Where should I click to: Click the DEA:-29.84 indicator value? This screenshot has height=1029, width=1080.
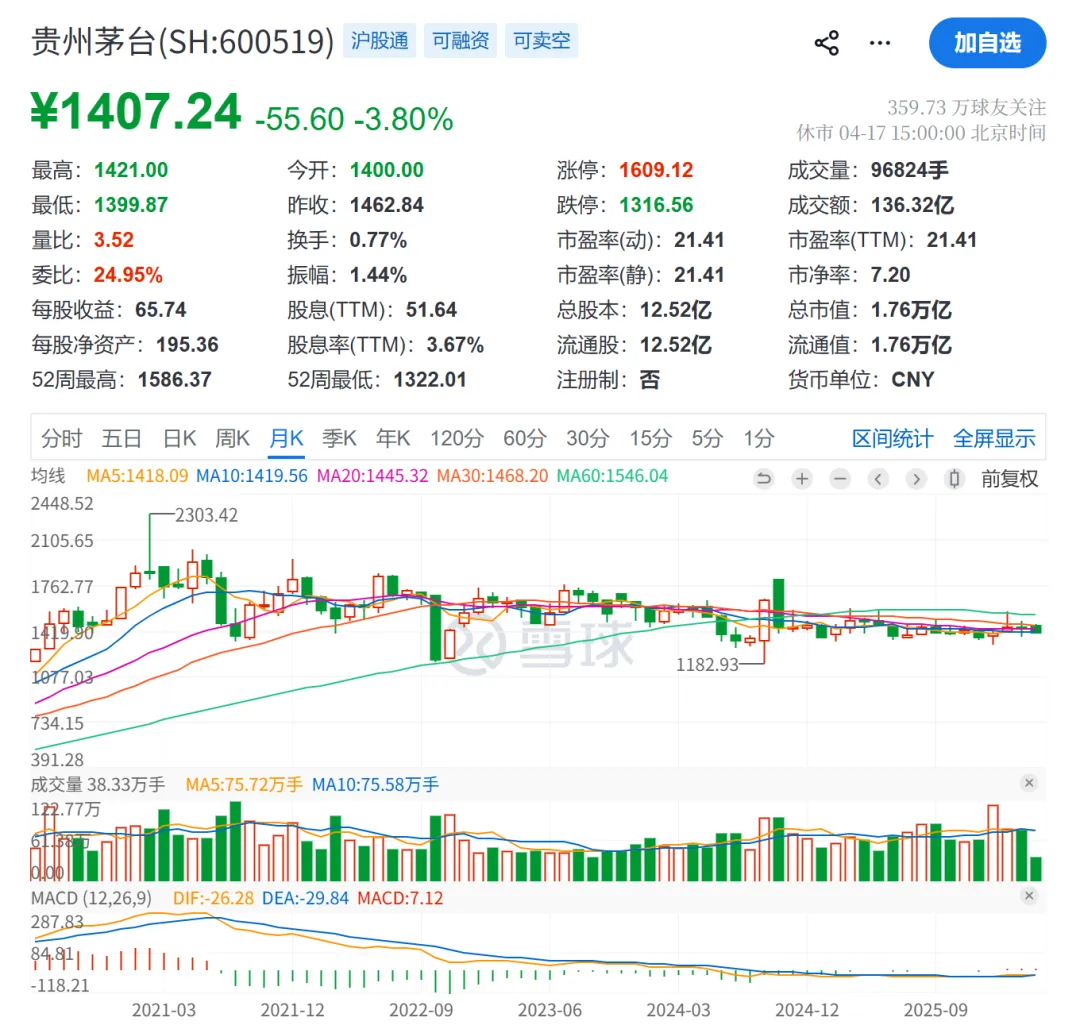tap(305, 898)
